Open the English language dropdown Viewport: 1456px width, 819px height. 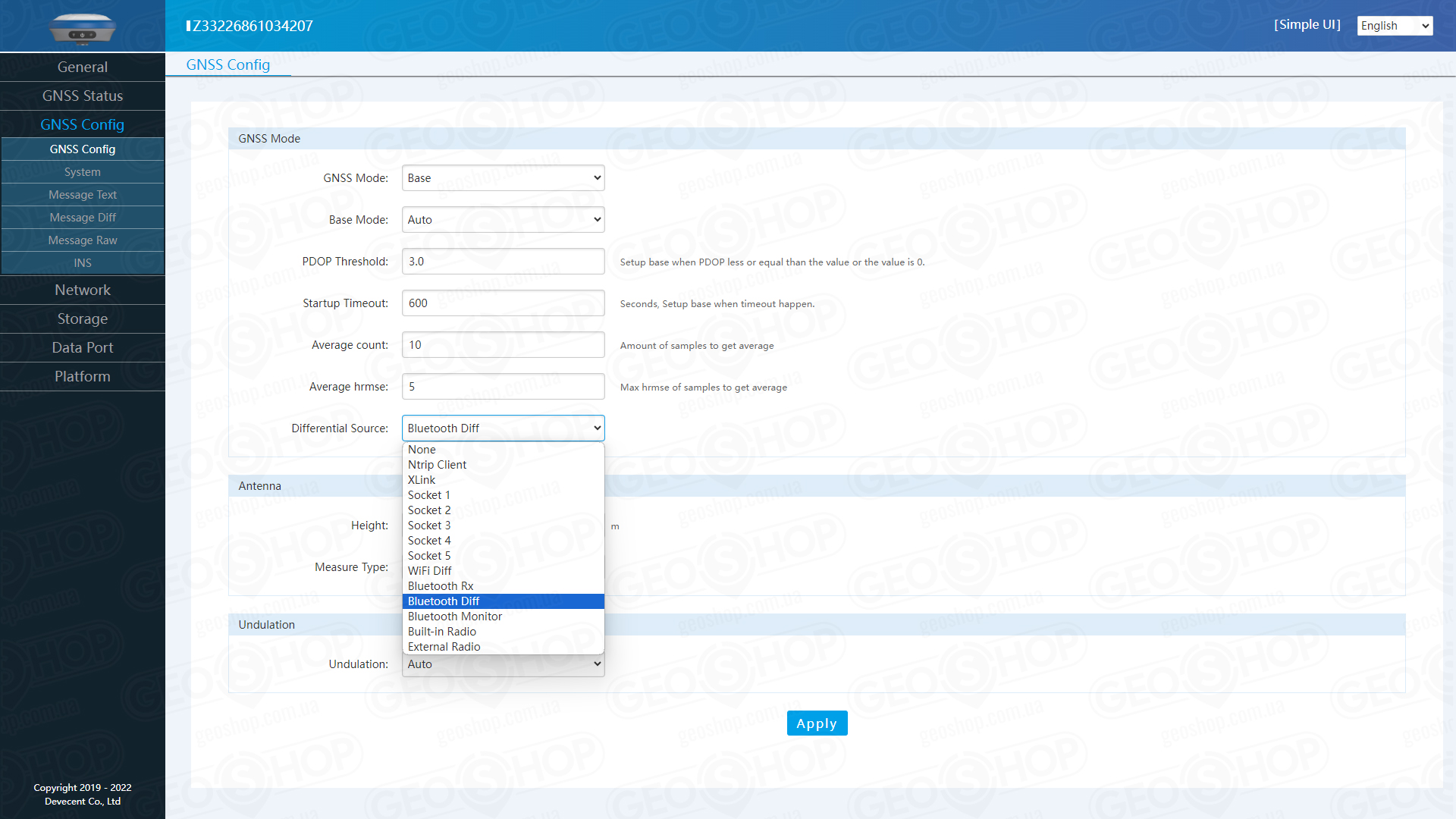pyautogui.click(x=1395, y=26)
